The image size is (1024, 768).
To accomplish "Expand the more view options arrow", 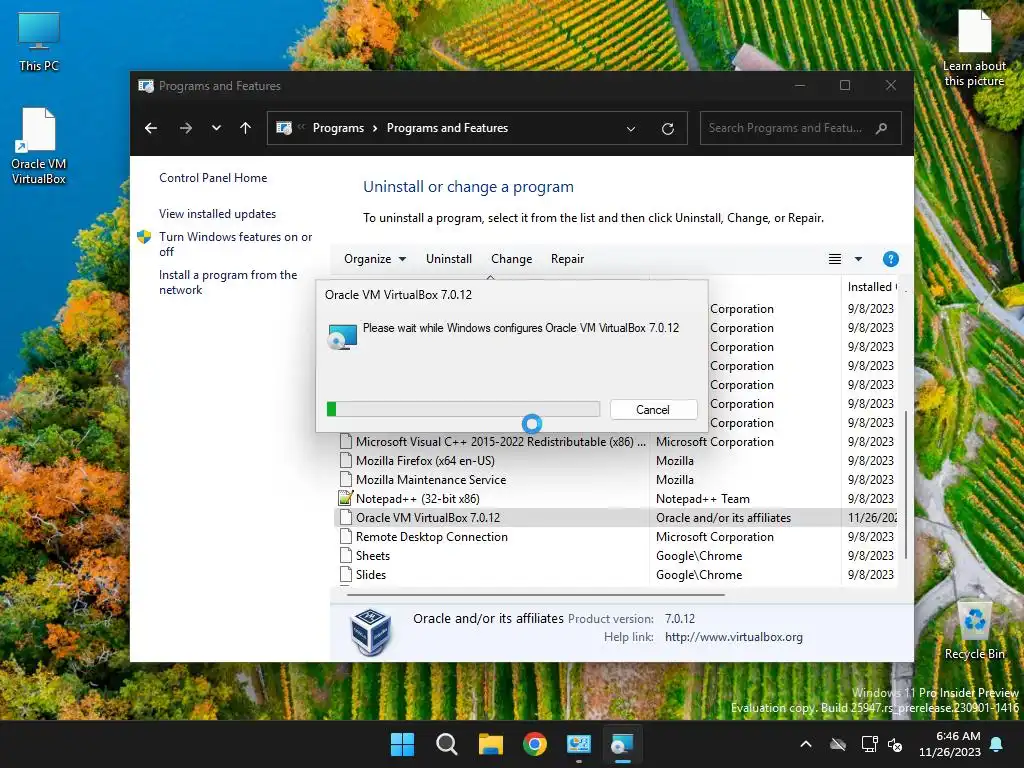I will pyautogui.click(x=858, y=259).
